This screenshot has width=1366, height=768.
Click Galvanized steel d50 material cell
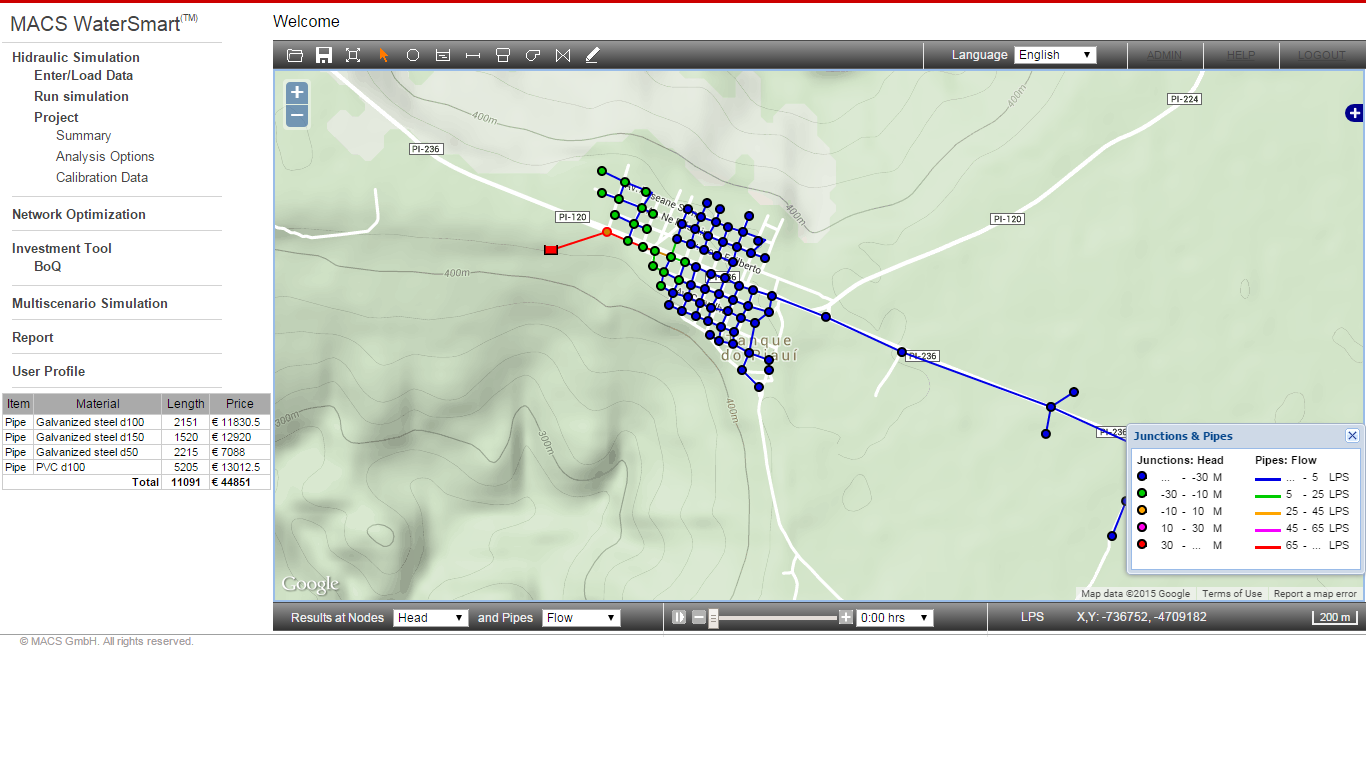[x=97, y=452]
